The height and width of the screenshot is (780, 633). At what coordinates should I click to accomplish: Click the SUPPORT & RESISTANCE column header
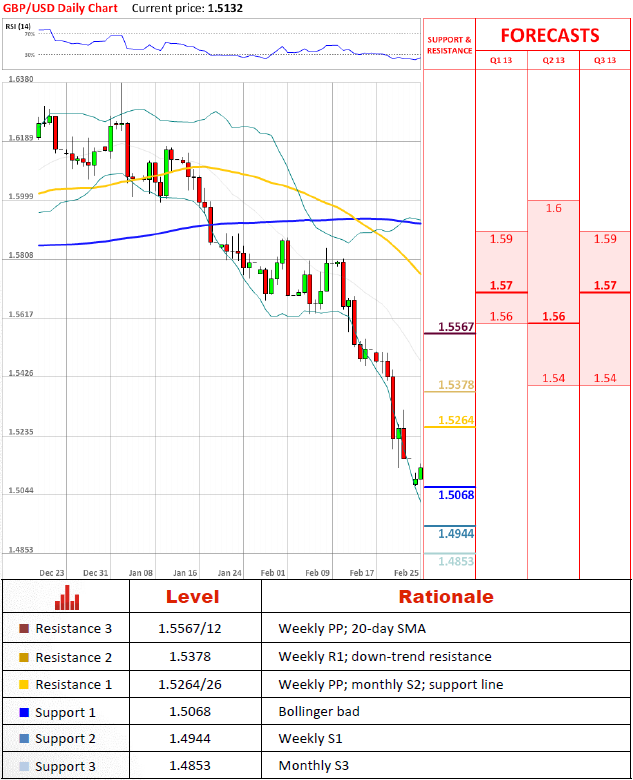click(449, 45)
